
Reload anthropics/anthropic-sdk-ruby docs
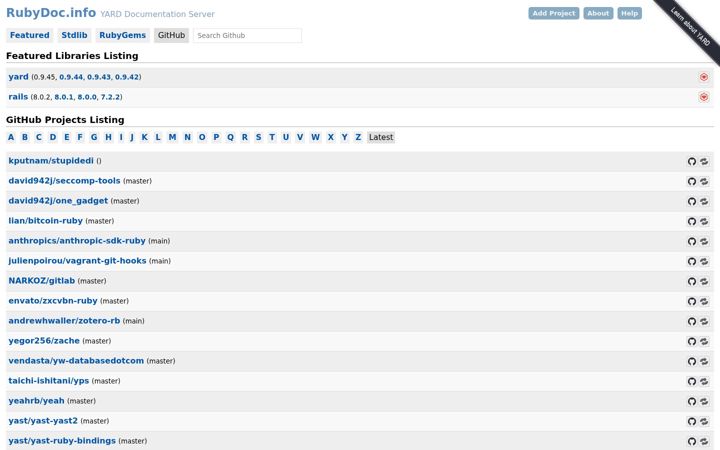click(704, 241)
